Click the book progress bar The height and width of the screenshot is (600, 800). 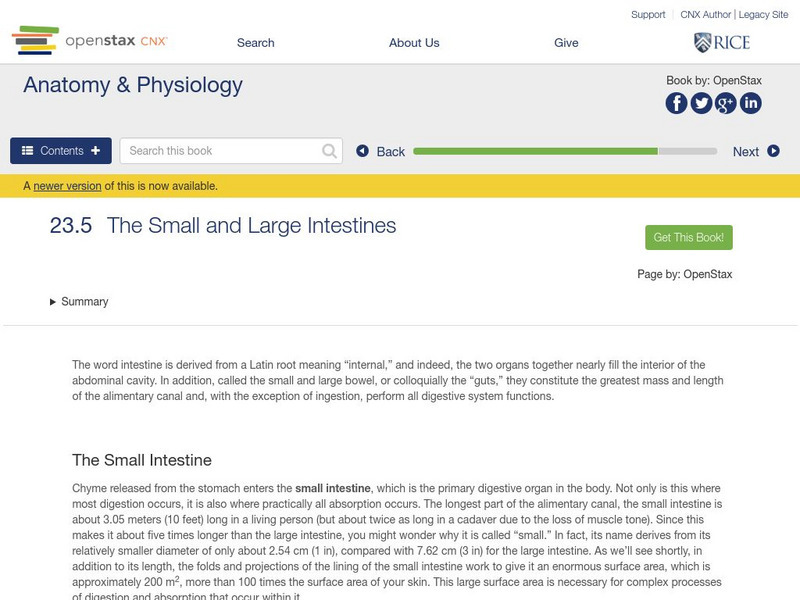tap(565, 151)
